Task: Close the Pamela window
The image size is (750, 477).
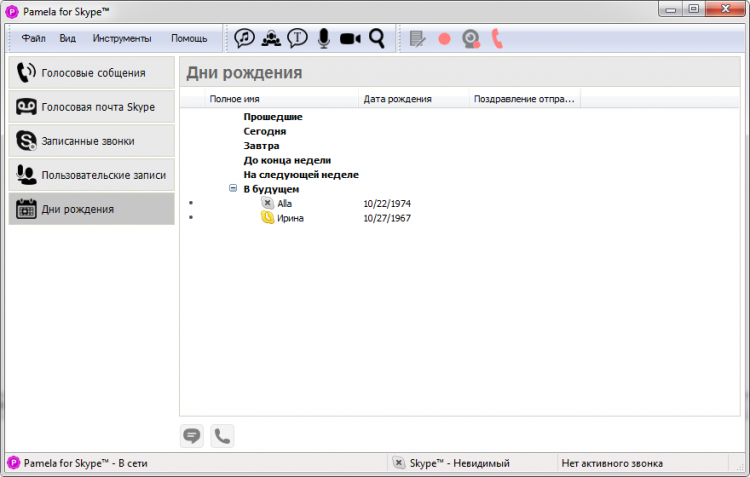Action: pyautogui.click(x=726, y=9)
